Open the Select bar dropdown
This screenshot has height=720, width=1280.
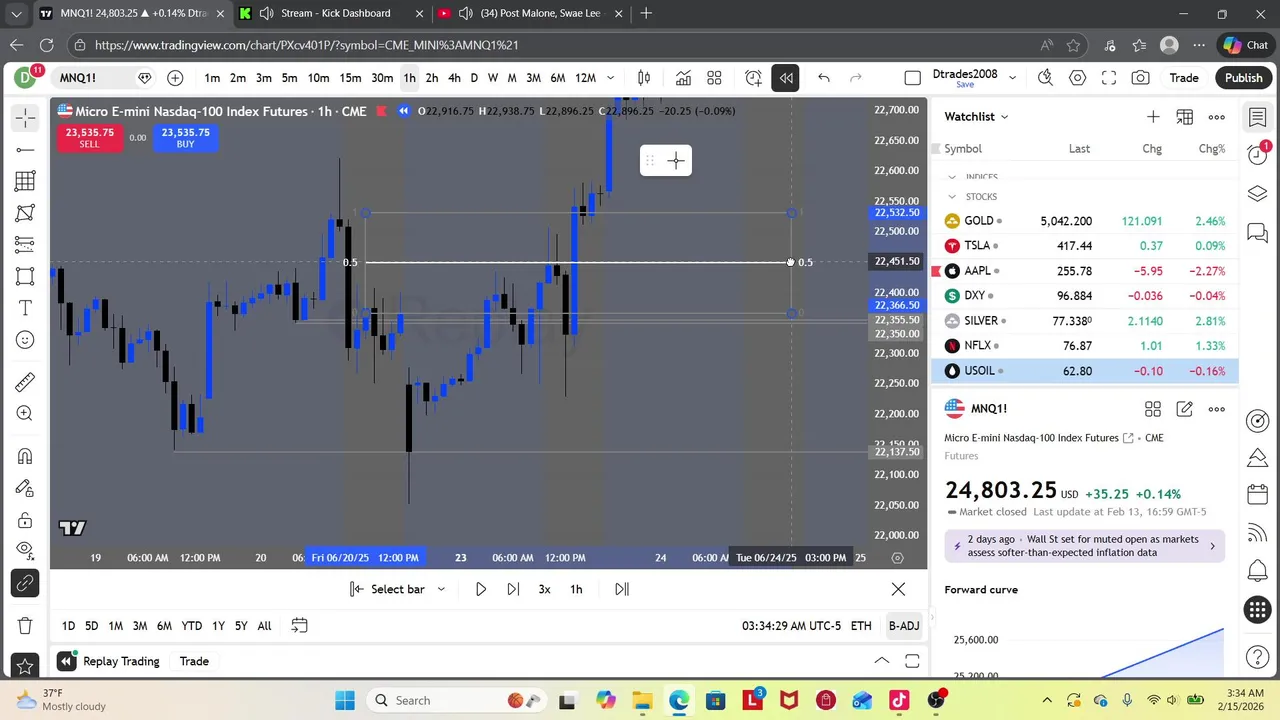[x=397, y=589]
